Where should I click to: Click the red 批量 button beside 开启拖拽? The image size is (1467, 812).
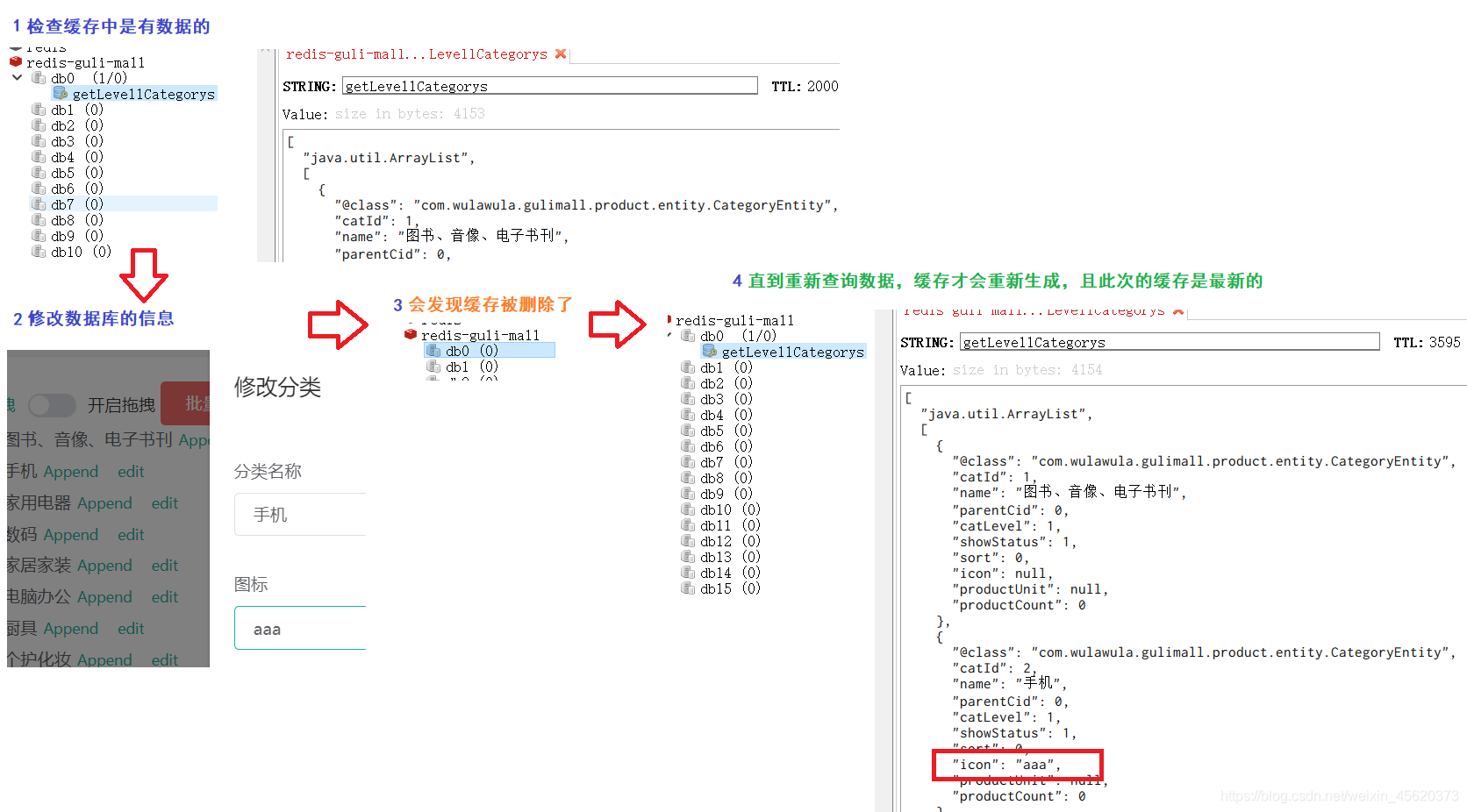(187, 403)
